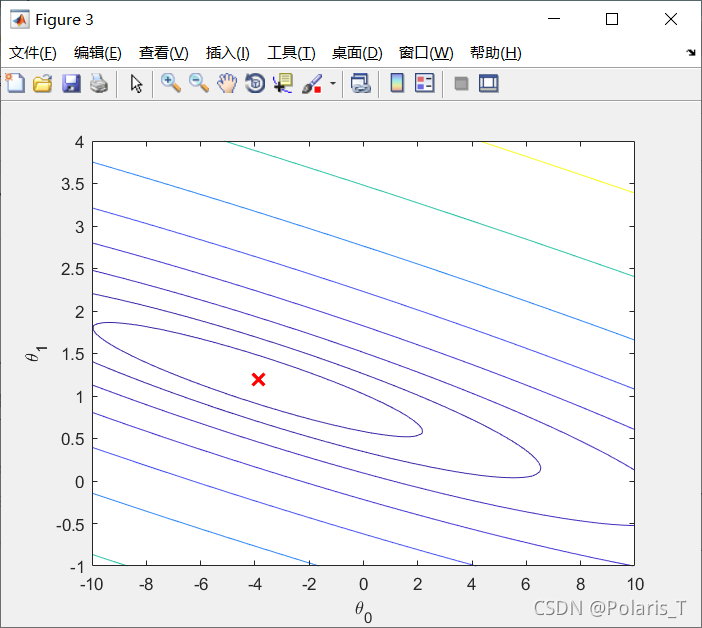Open the 工具(T) menu
This screenshot has height=628, width=702.
coord(291,53)
